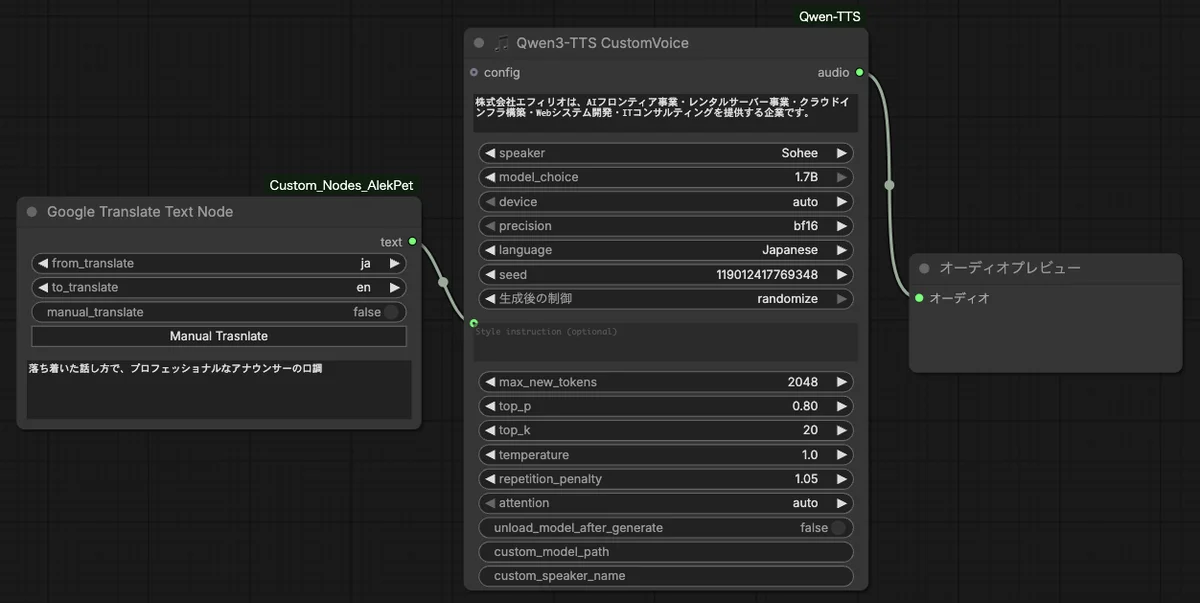Viewport: 1200px width, 603px height.
Task: Click the config input port
Action: pos(474,72)
